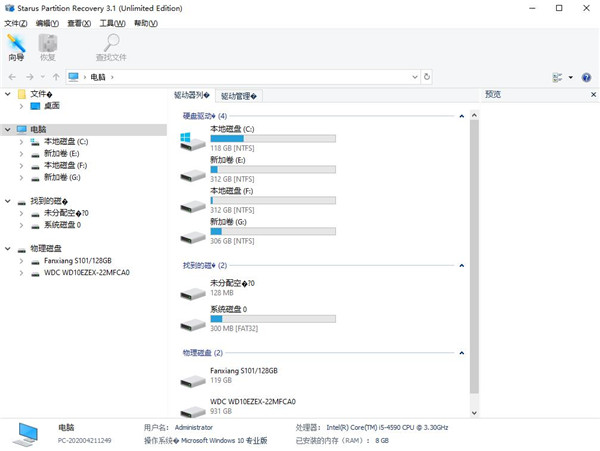Screen dimensions: 600x451
Task: Select Local Disk (C:) drive icon in list
Action: pos(192,141)
